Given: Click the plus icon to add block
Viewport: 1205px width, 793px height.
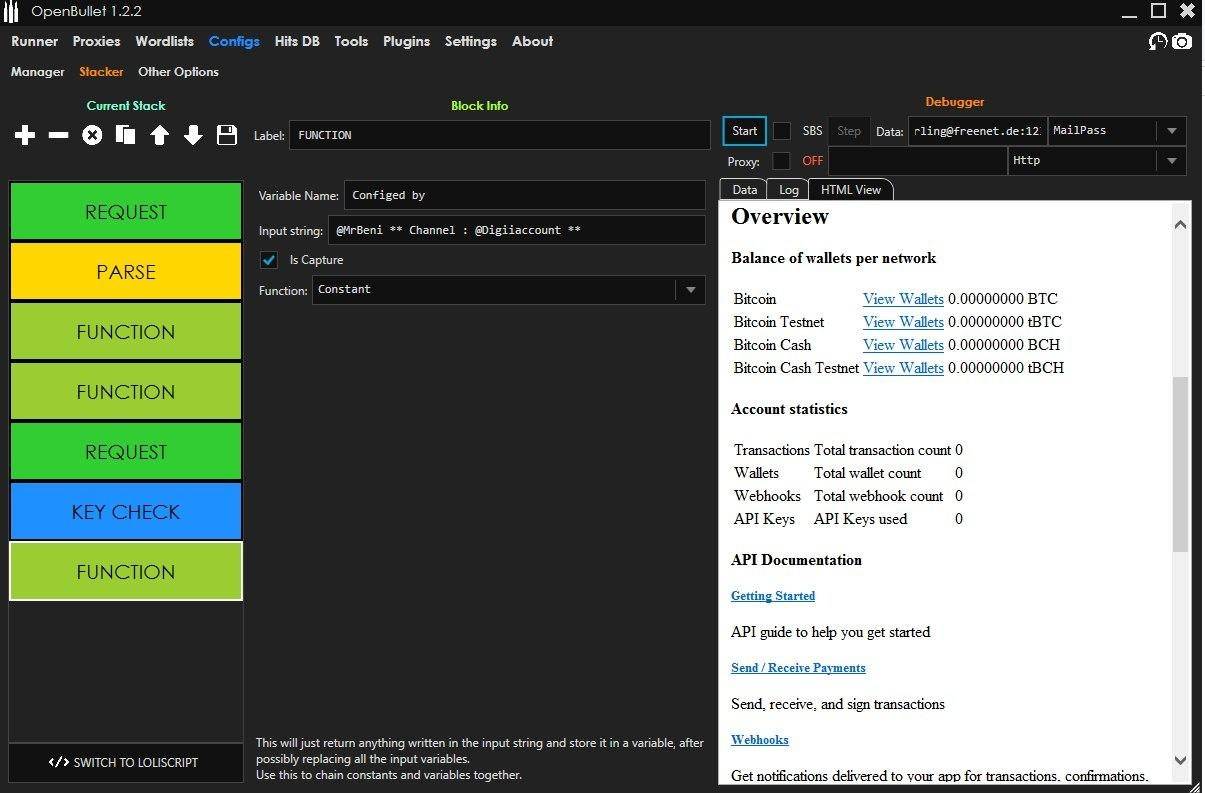Looking at the screenshot, I should 25,135.
